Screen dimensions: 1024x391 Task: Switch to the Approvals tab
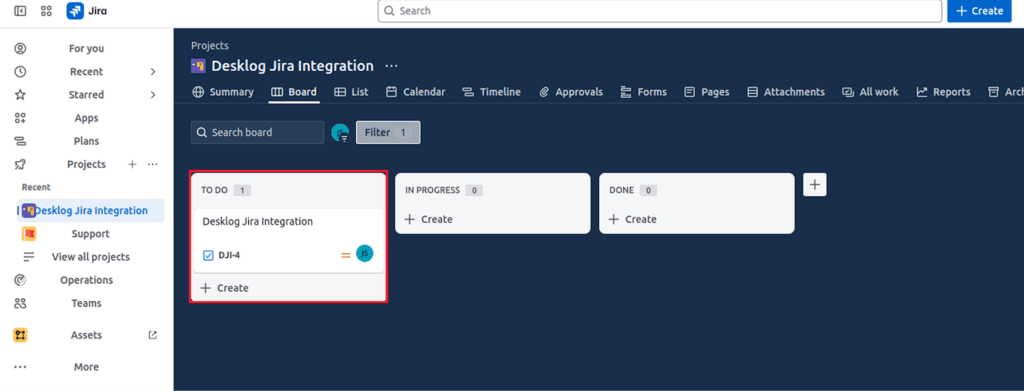571,92
